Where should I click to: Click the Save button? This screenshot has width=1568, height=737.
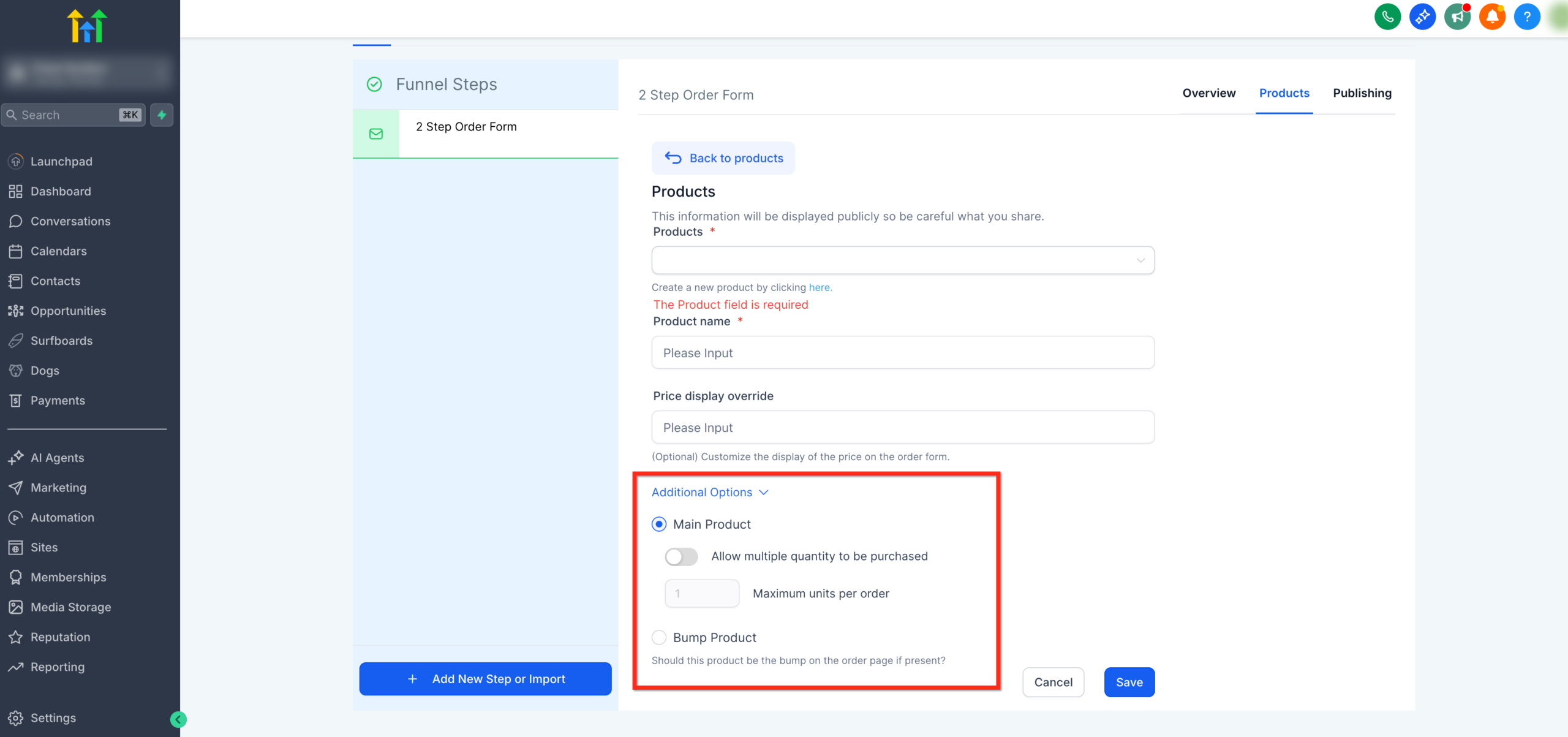[x=1129, y=682]
